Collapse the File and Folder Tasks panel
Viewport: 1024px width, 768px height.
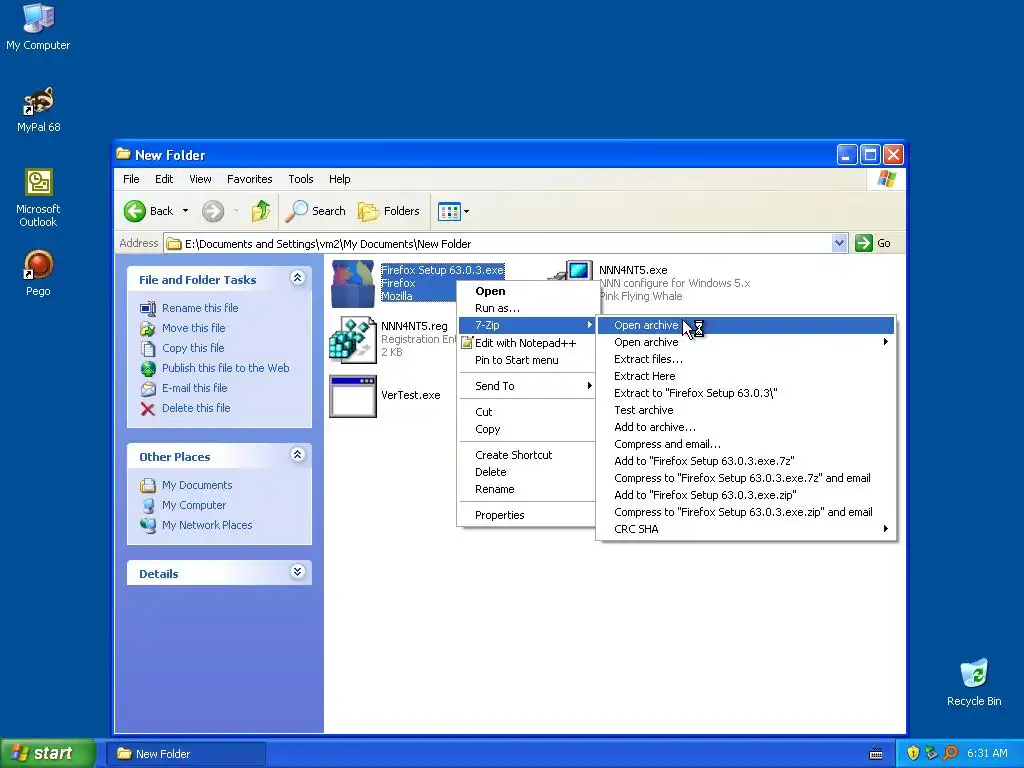click(x=297, y=278)
